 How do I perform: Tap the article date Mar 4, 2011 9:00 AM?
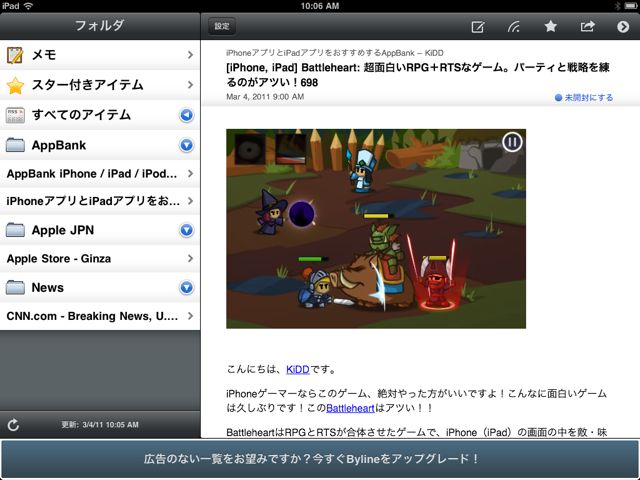point(265,97)
